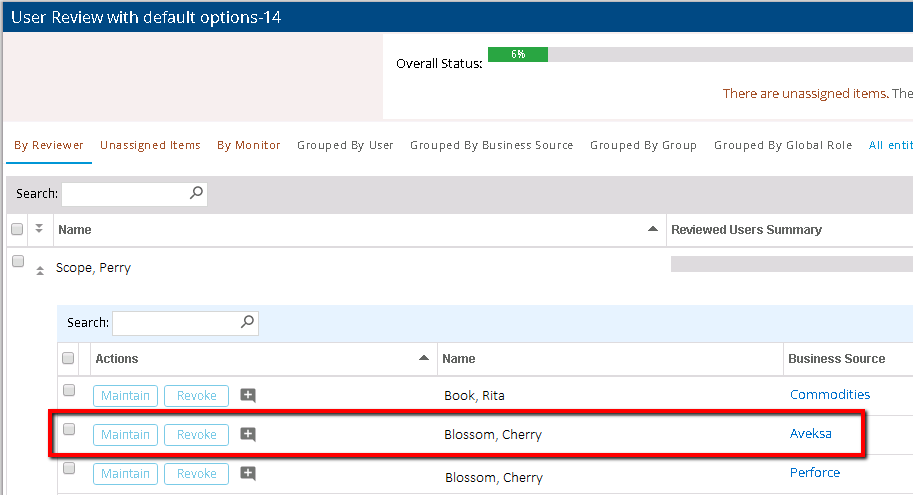Click the comment icon in the Perforce row
Image resolution: width=913 pixels, height=495 pixels.
pyautogui.click(x=248, y=473)
